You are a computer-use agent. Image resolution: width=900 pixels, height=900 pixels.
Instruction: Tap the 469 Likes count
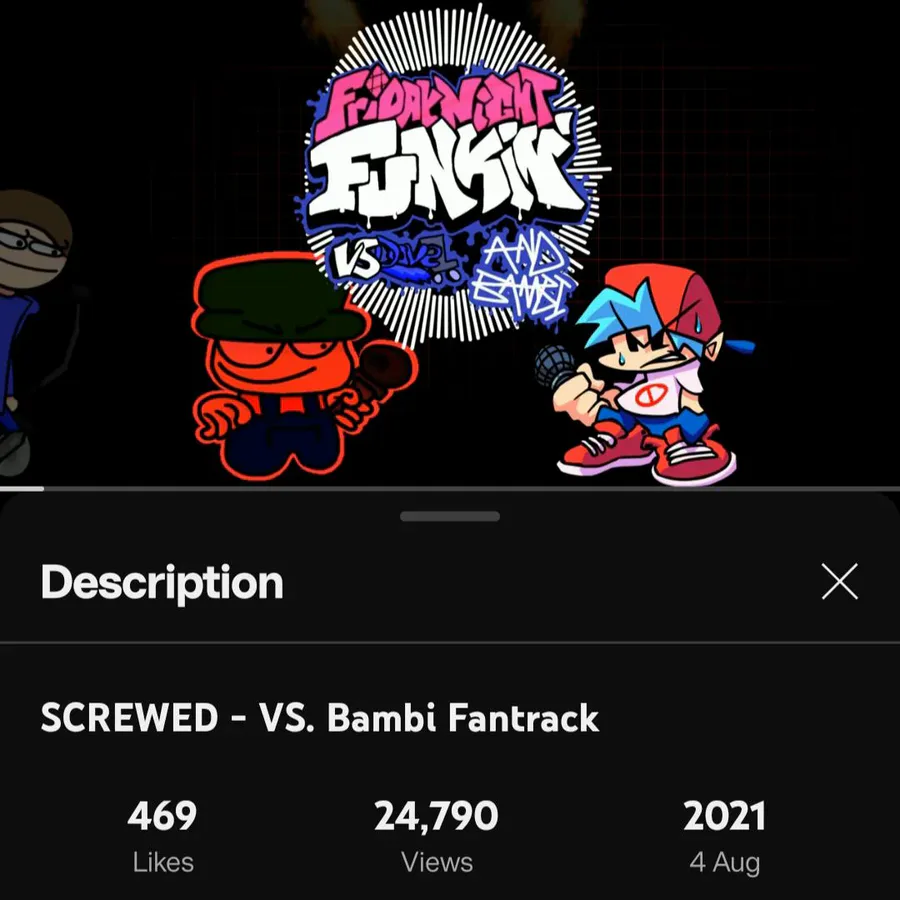click(162, 816)
